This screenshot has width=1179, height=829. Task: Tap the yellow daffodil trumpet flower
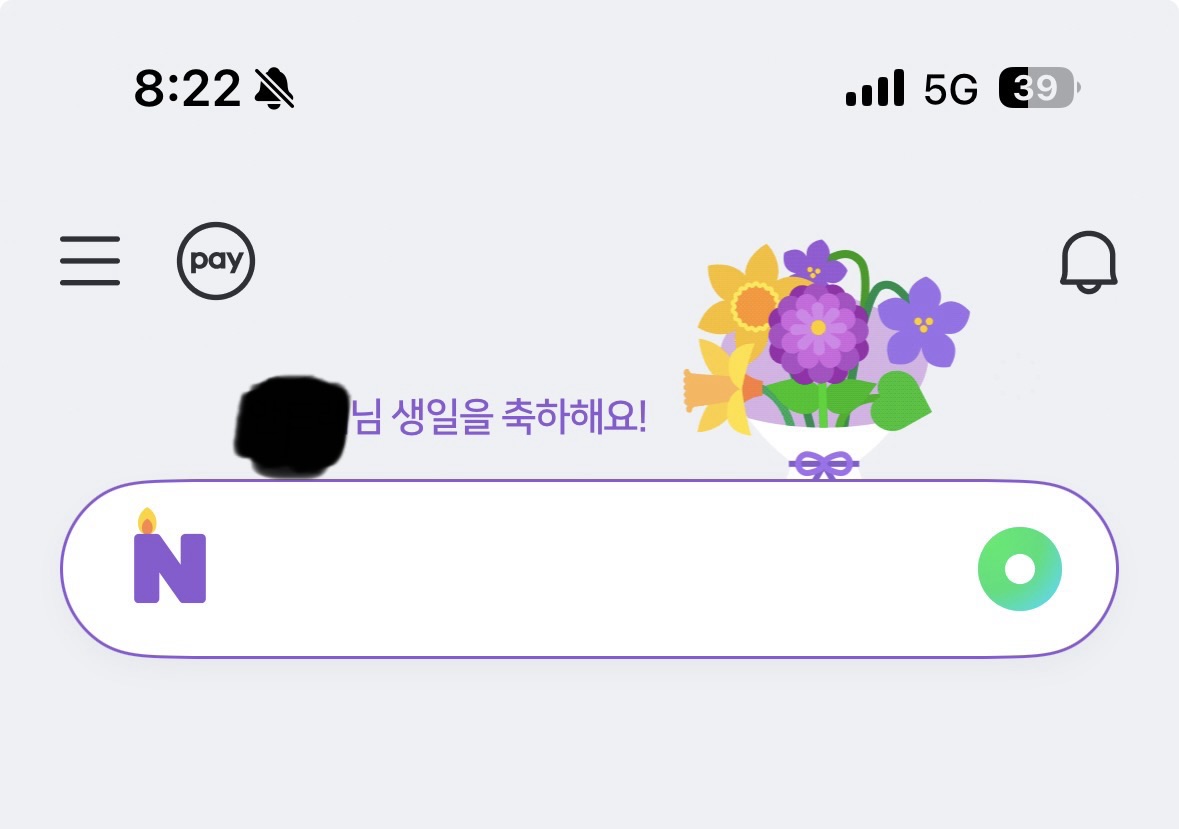click(x=723, y=389)
